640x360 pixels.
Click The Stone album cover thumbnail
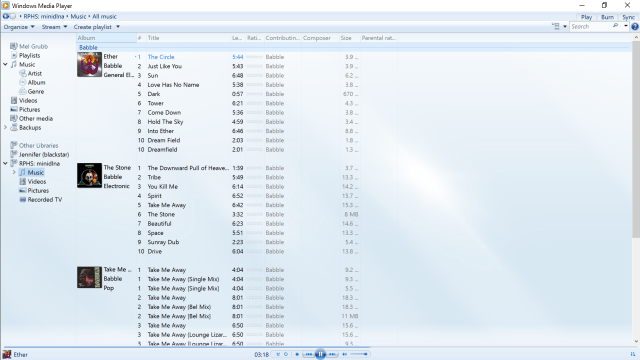[x=89, y=176]
